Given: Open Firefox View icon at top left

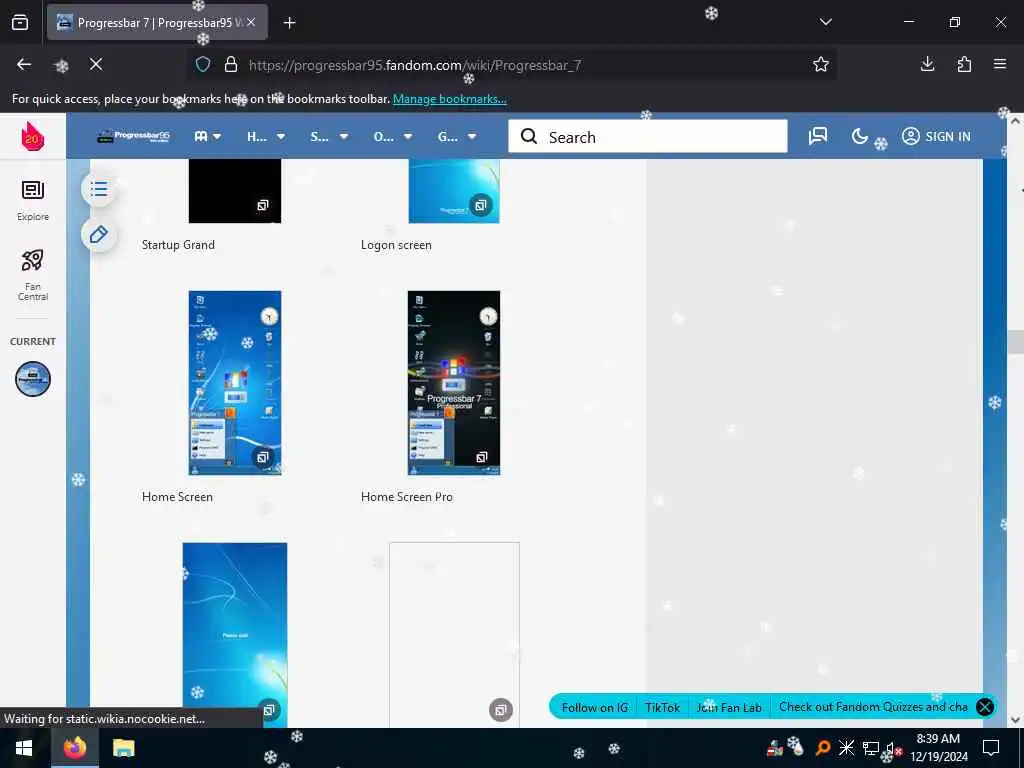Looking at the screenshot, I should pos(20,23).
